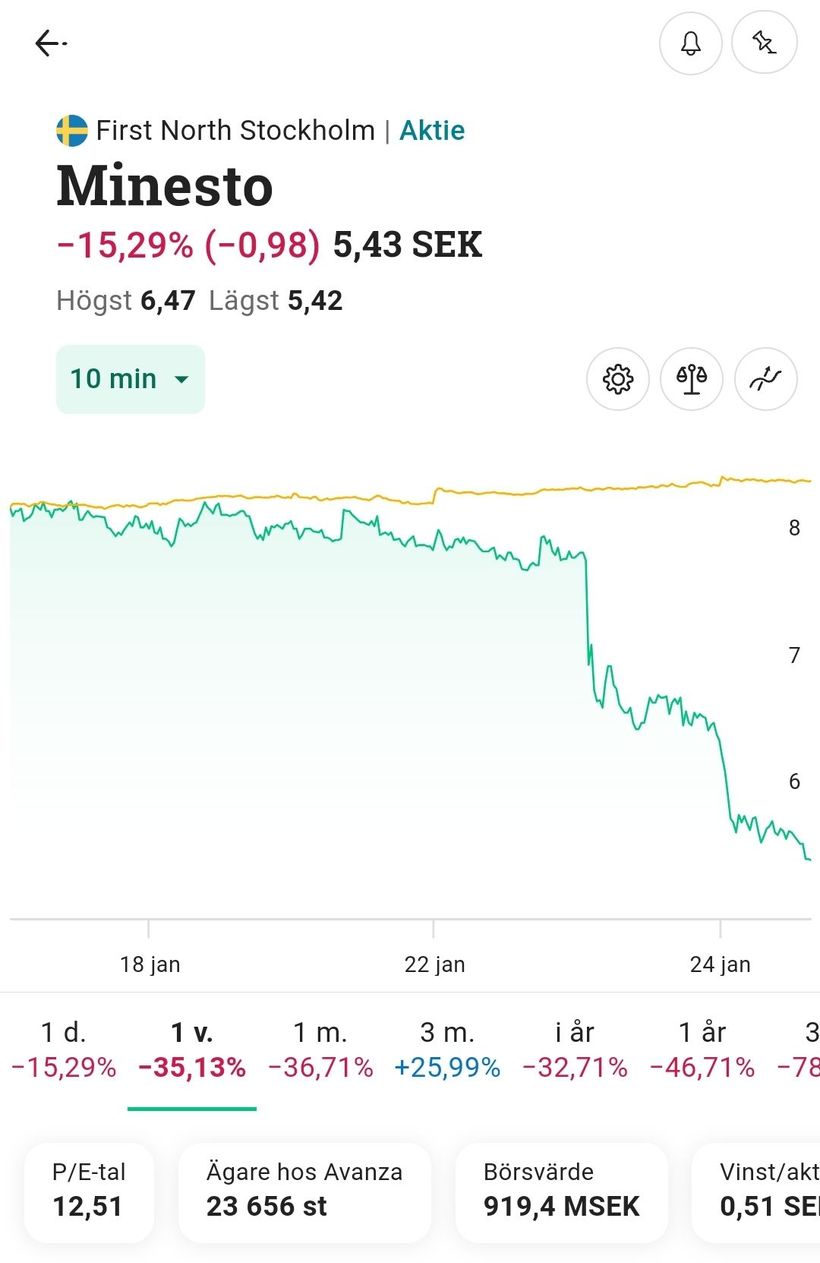Switch to the 3 m. period

click(x=447, y=1050)
